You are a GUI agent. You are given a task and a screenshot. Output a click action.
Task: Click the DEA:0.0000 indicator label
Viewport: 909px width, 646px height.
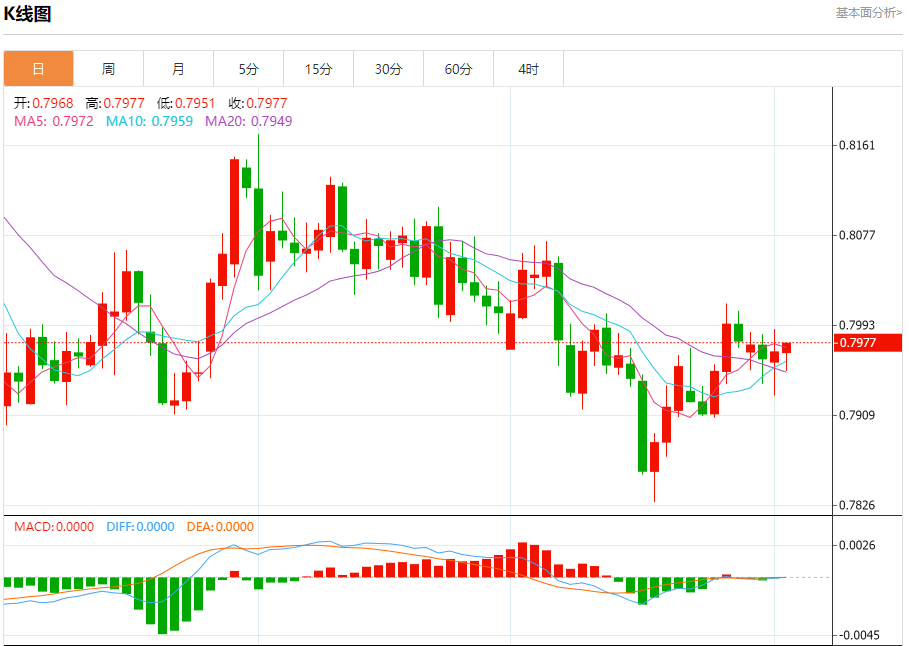click(x=220, y=527)
